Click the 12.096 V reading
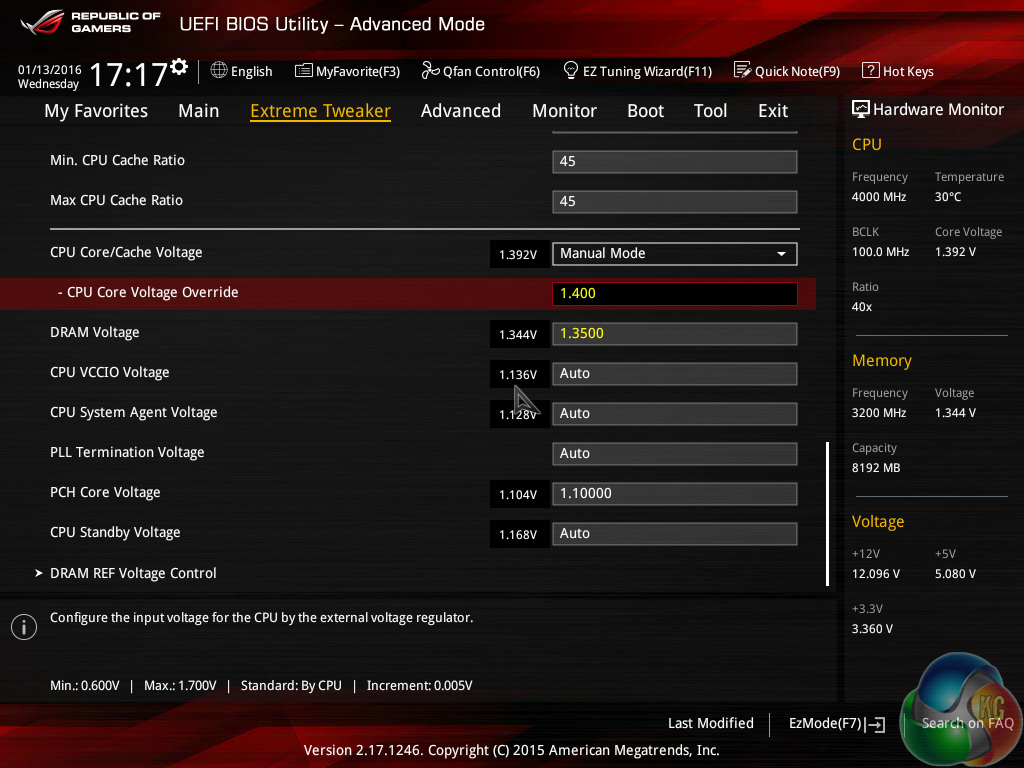The width and height of the screenshot is (1024, 768). point(875,574)
